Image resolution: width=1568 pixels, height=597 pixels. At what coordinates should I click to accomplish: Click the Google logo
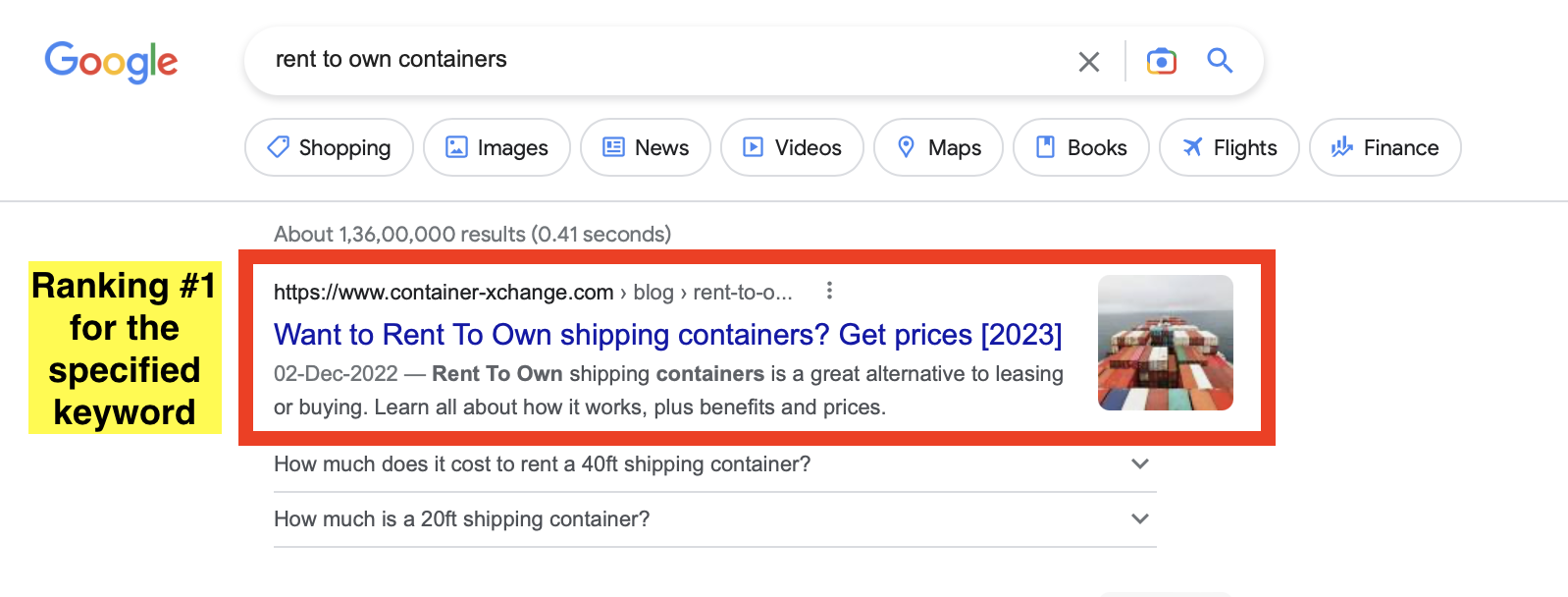[x=111, y=62]
